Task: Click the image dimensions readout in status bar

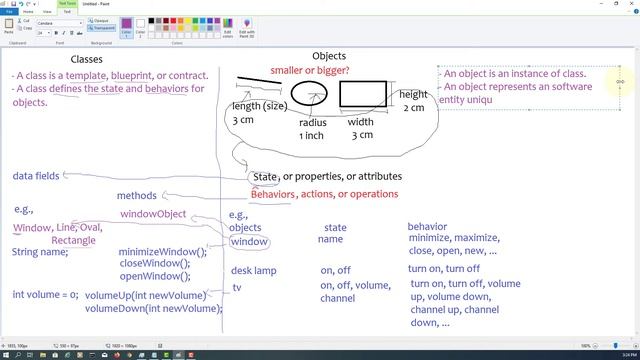Action: pos(122,346)
